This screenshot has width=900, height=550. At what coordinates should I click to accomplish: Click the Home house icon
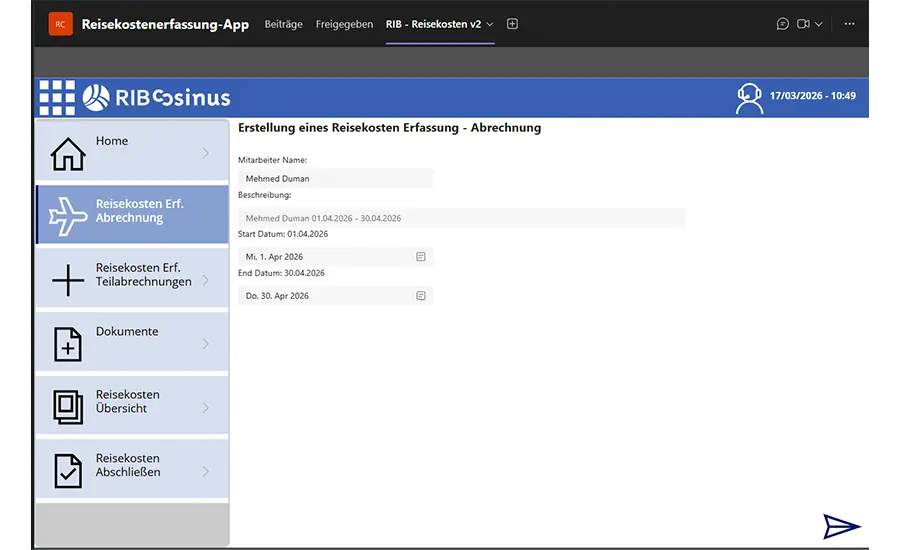(x=68, y=154)
